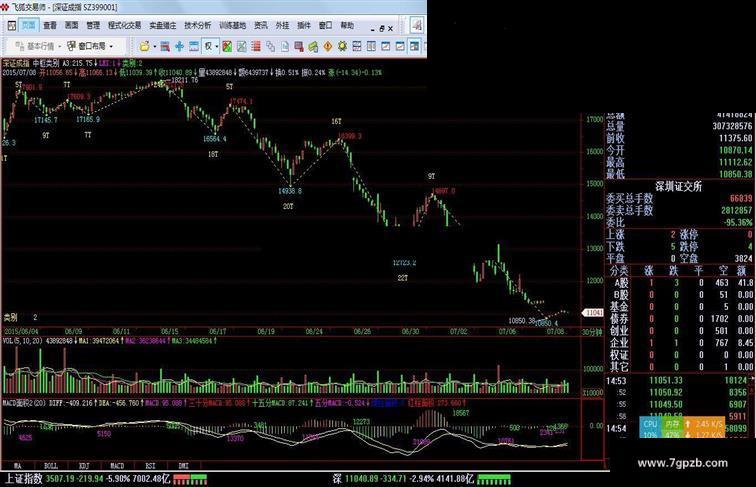Click the green-framed chart icon beside it
This screenshot has width=756, height=487.
(x=242, y=46)
